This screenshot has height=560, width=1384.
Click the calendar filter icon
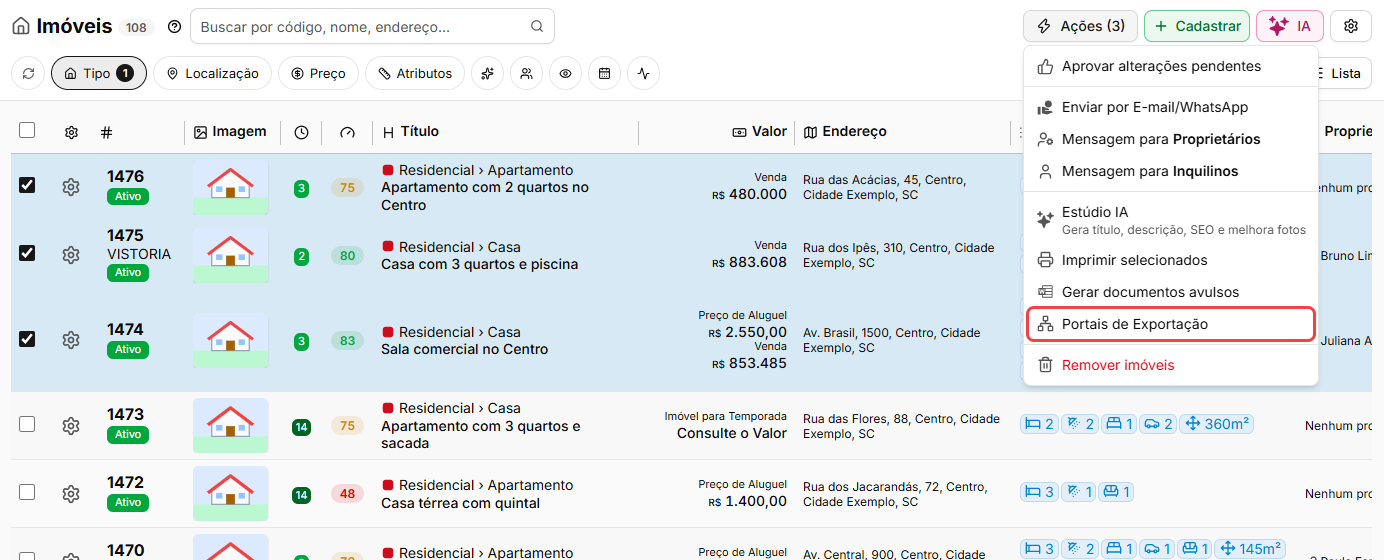[604, 73]
